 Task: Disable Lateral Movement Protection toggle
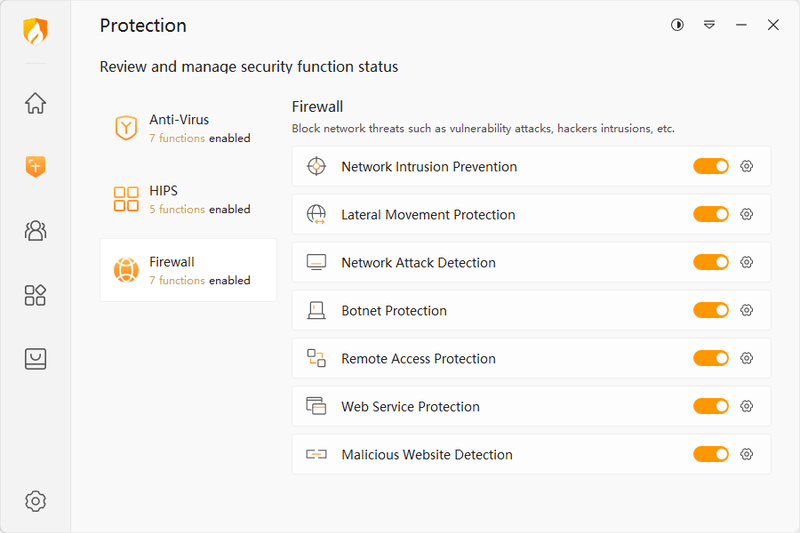[711, 214]
